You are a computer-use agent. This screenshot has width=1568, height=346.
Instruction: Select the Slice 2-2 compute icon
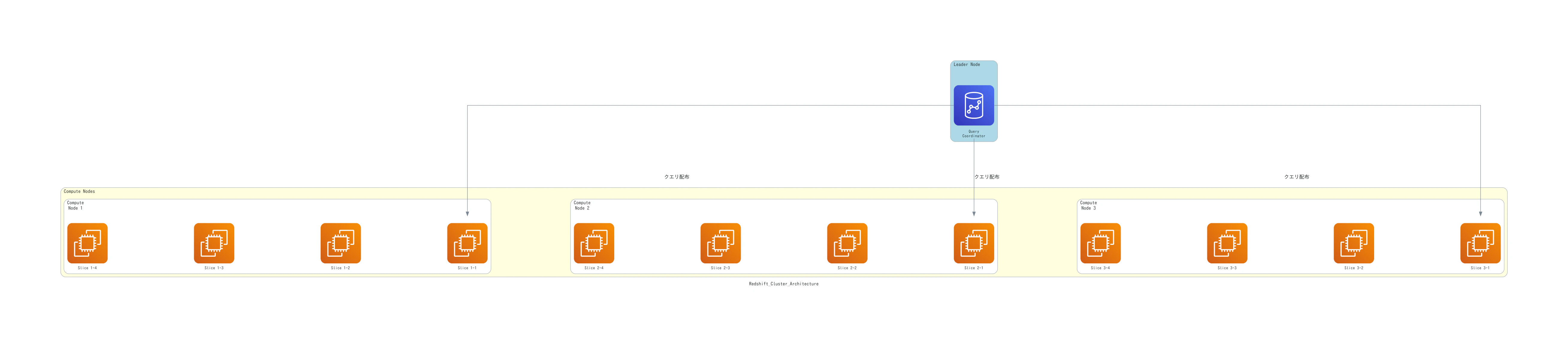pyautogui.click(x=847, y=243)
